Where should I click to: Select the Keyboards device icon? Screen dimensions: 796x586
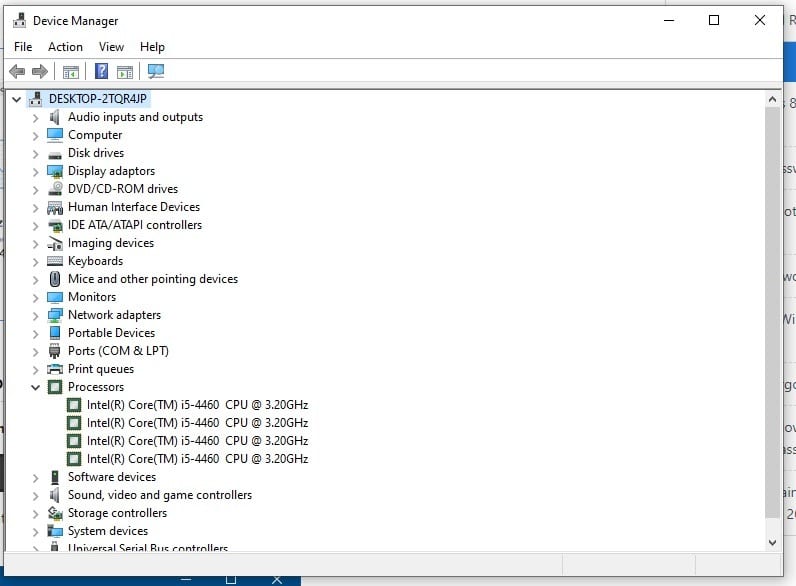55,261
